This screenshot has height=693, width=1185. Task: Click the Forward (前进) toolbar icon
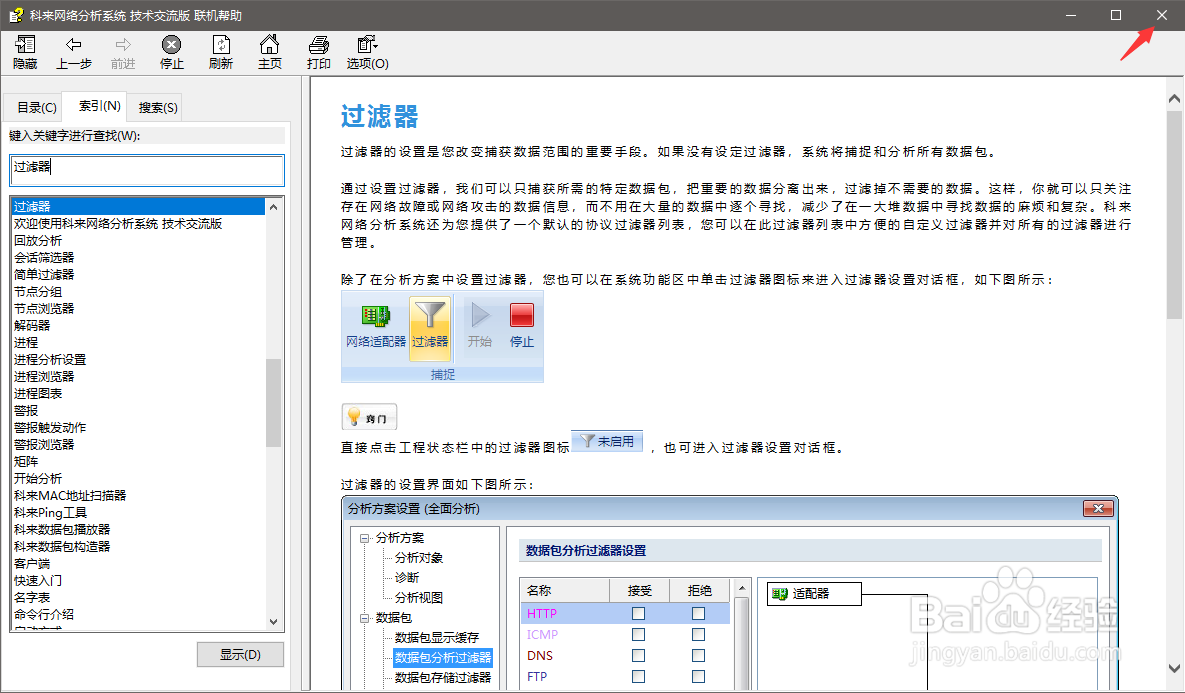click(122, 45)
